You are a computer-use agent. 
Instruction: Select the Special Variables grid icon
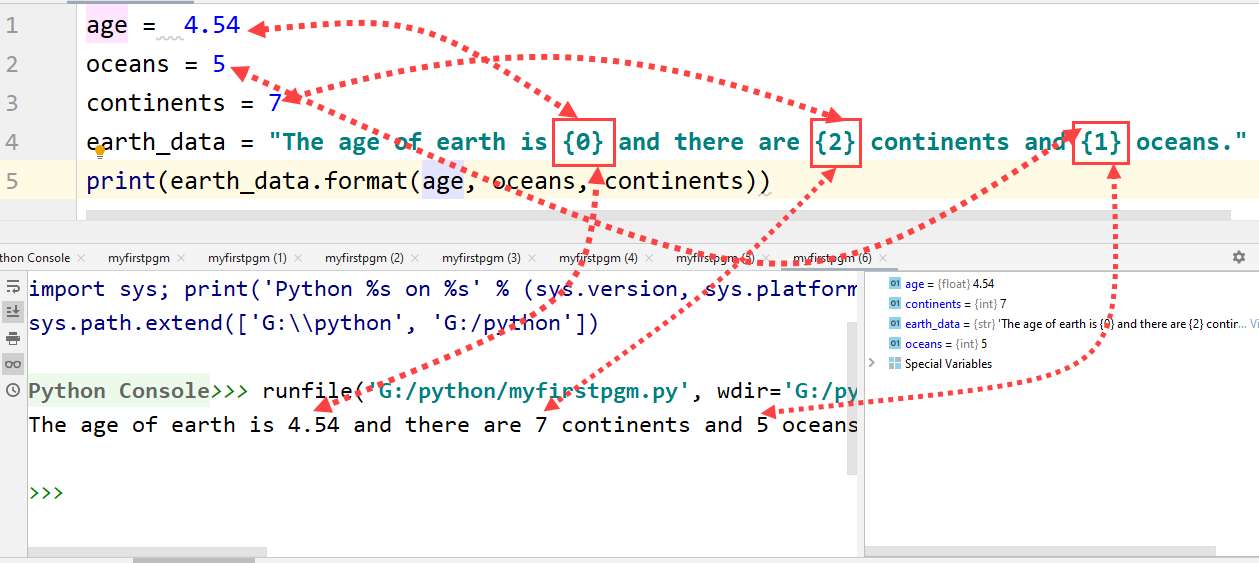[895, 364]
